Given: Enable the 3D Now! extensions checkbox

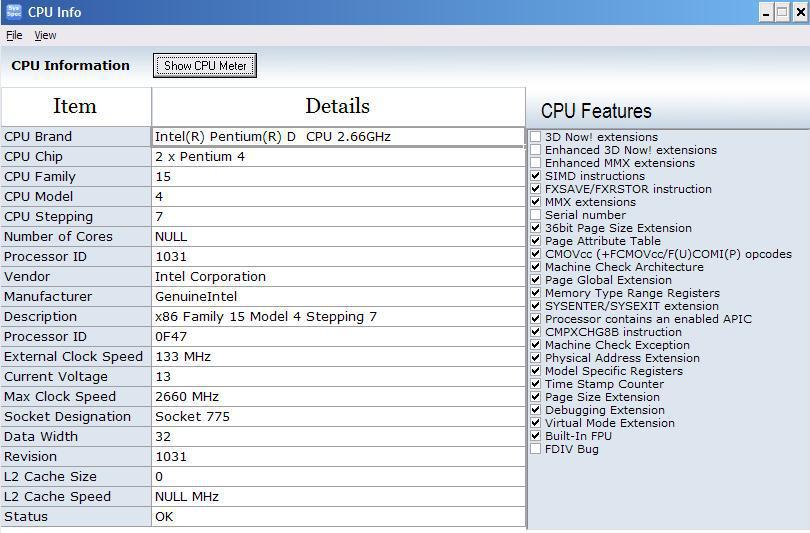Looking at the screenshot, I should point(536,137).
